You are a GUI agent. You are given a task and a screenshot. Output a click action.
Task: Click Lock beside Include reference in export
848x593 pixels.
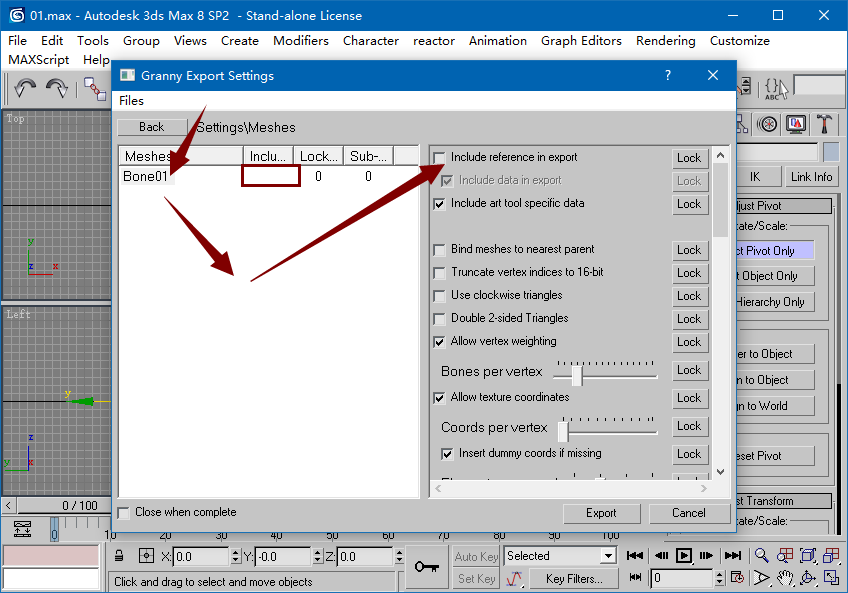(x=689, y=158)
